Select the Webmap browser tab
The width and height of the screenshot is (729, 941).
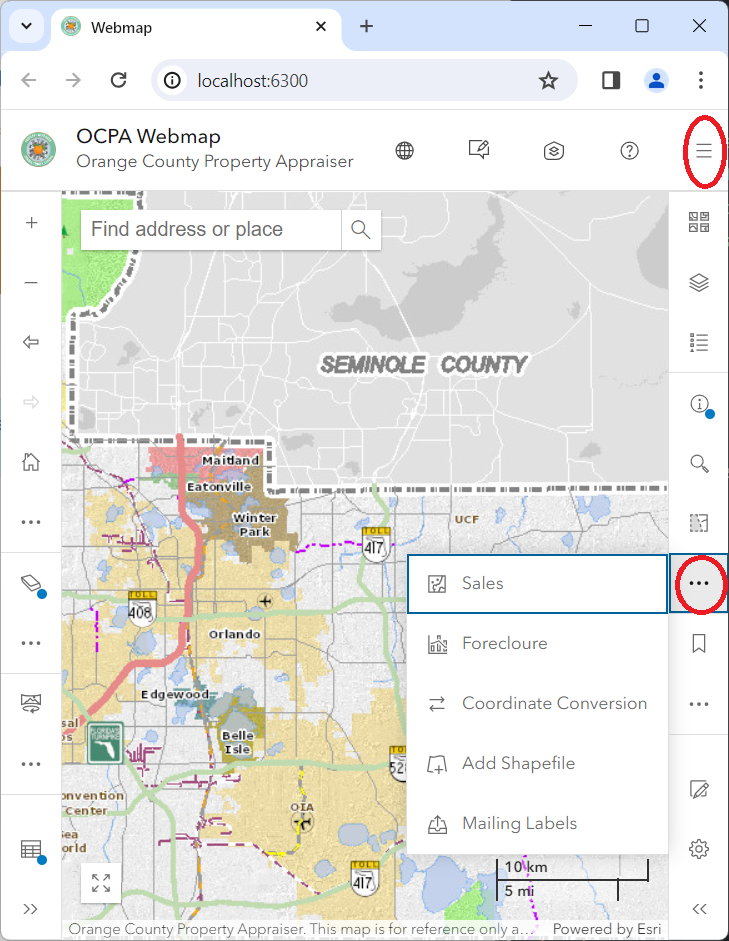[196, 28]
